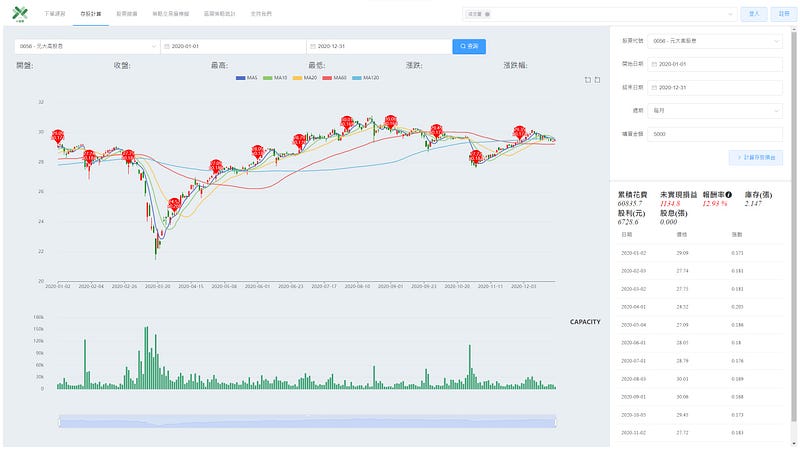
Task: Click the info icon beside 報酬率
Action: [729, 194]
